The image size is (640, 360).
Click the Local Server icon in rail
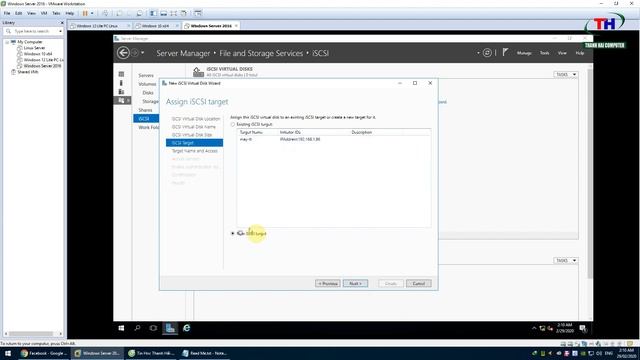[121, 83]
